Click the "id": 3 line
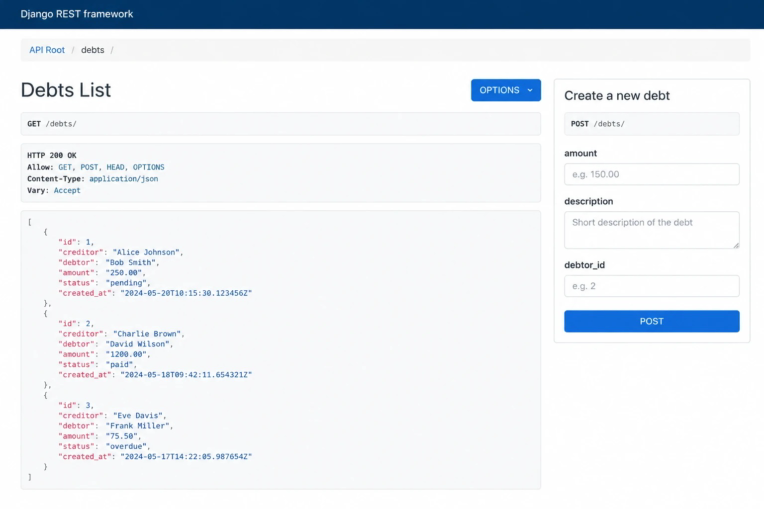The height and width of the screenshot is (509, 764). pos(76,406)
